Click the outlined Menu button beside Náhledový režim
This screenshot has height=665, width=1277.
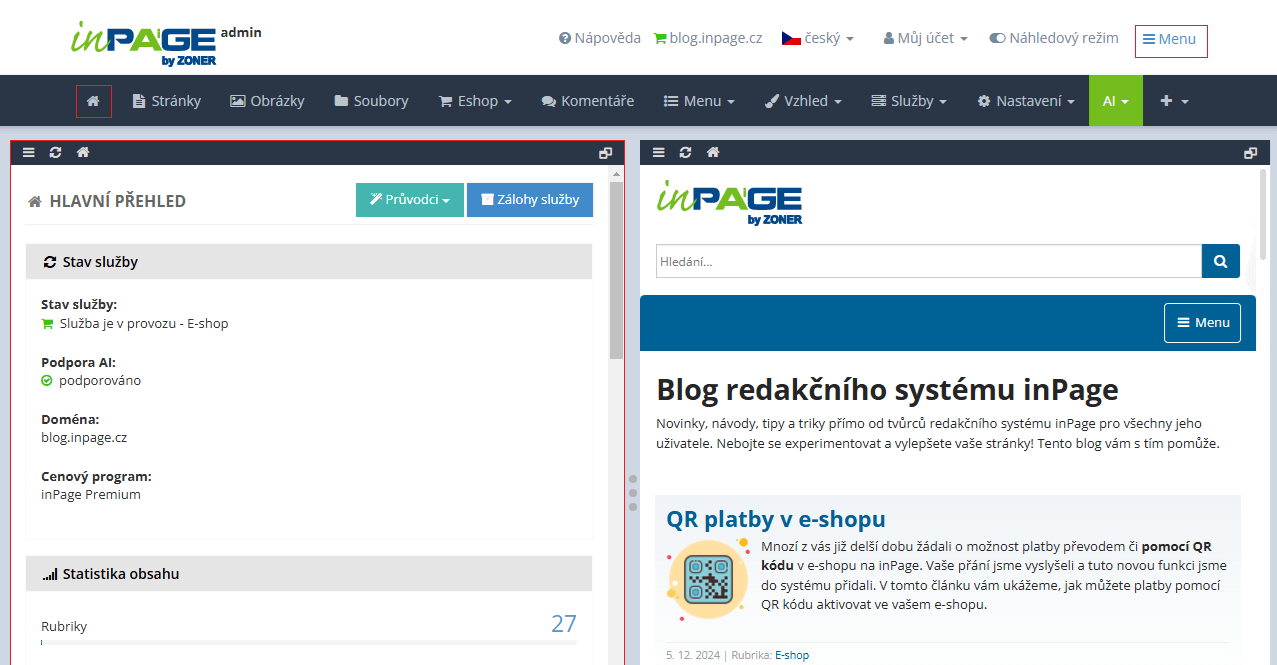pyautogui.click(x=1171, y=41)
